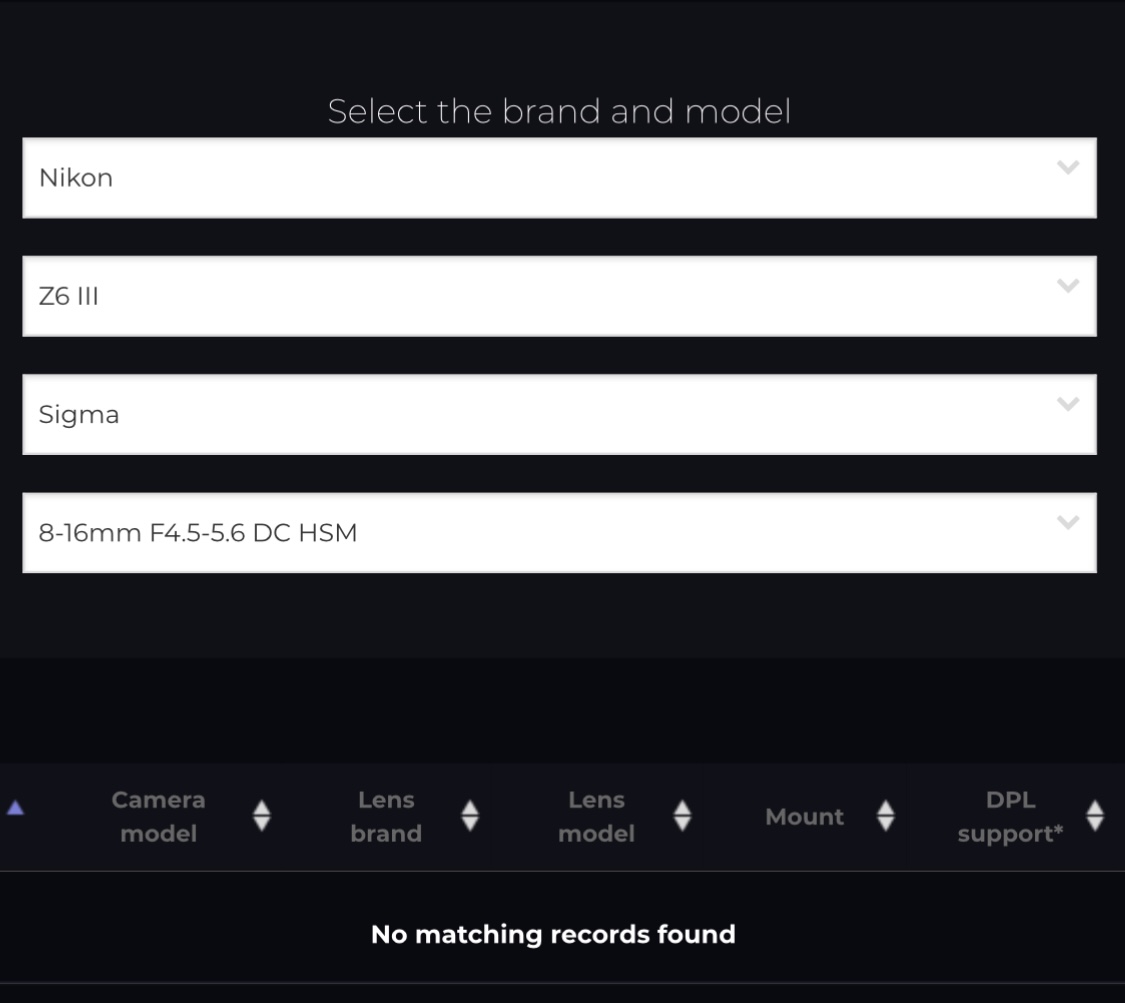This screenshot has width=1125, height=1003.
Task: Click sort arrows next to Mount
Action: [886, 816]
